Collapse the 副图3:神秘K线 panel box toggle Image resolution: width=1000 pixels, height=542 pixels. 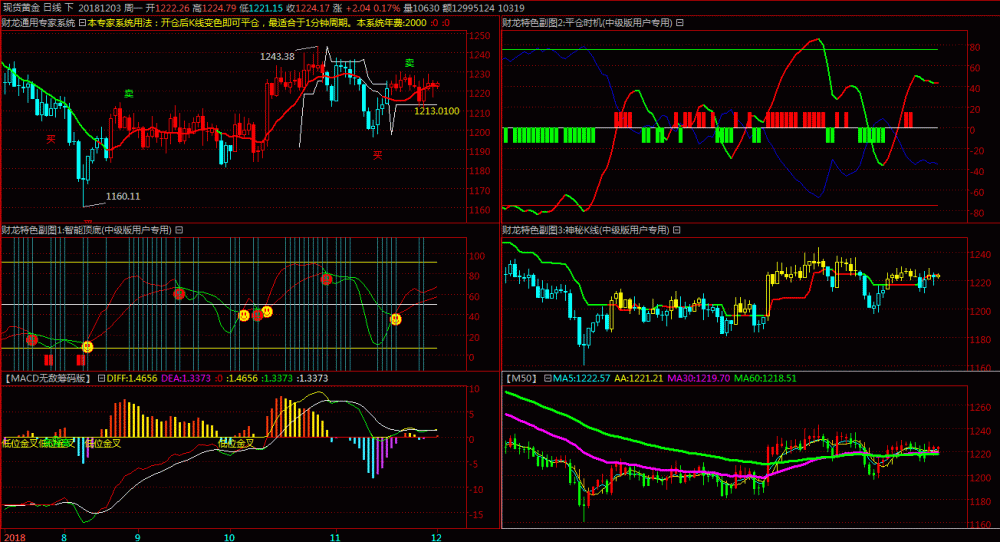pyautogui.click(x=677, y=230)
